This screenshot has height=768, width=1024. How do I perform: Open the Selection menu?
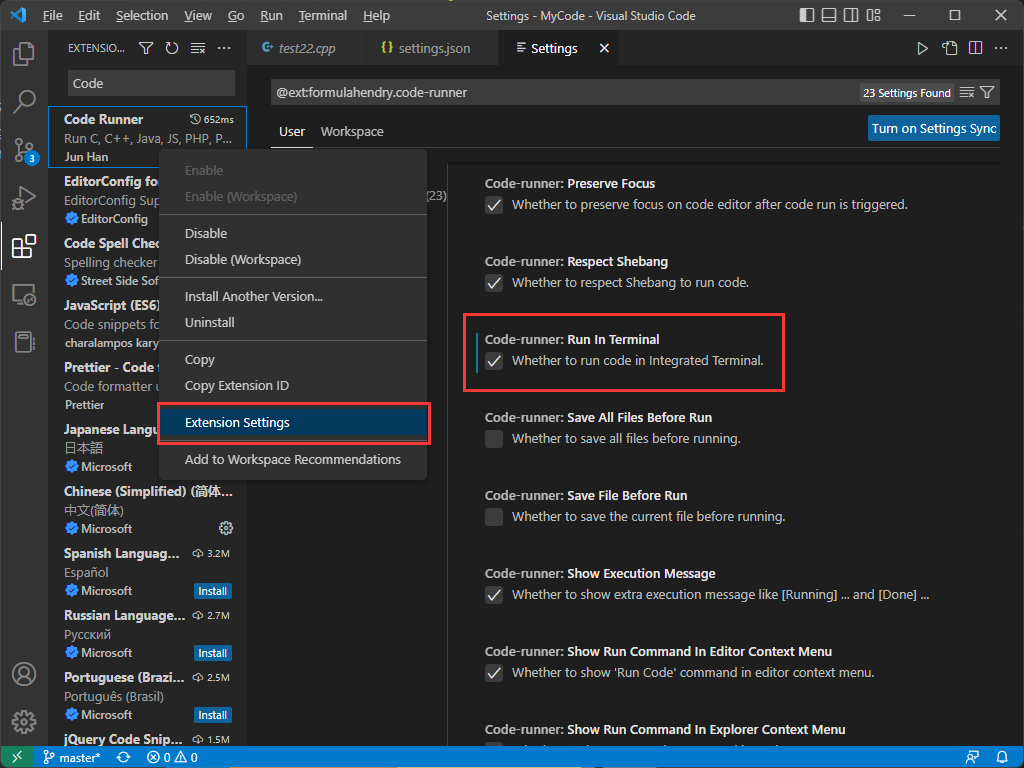coord(142,15)
